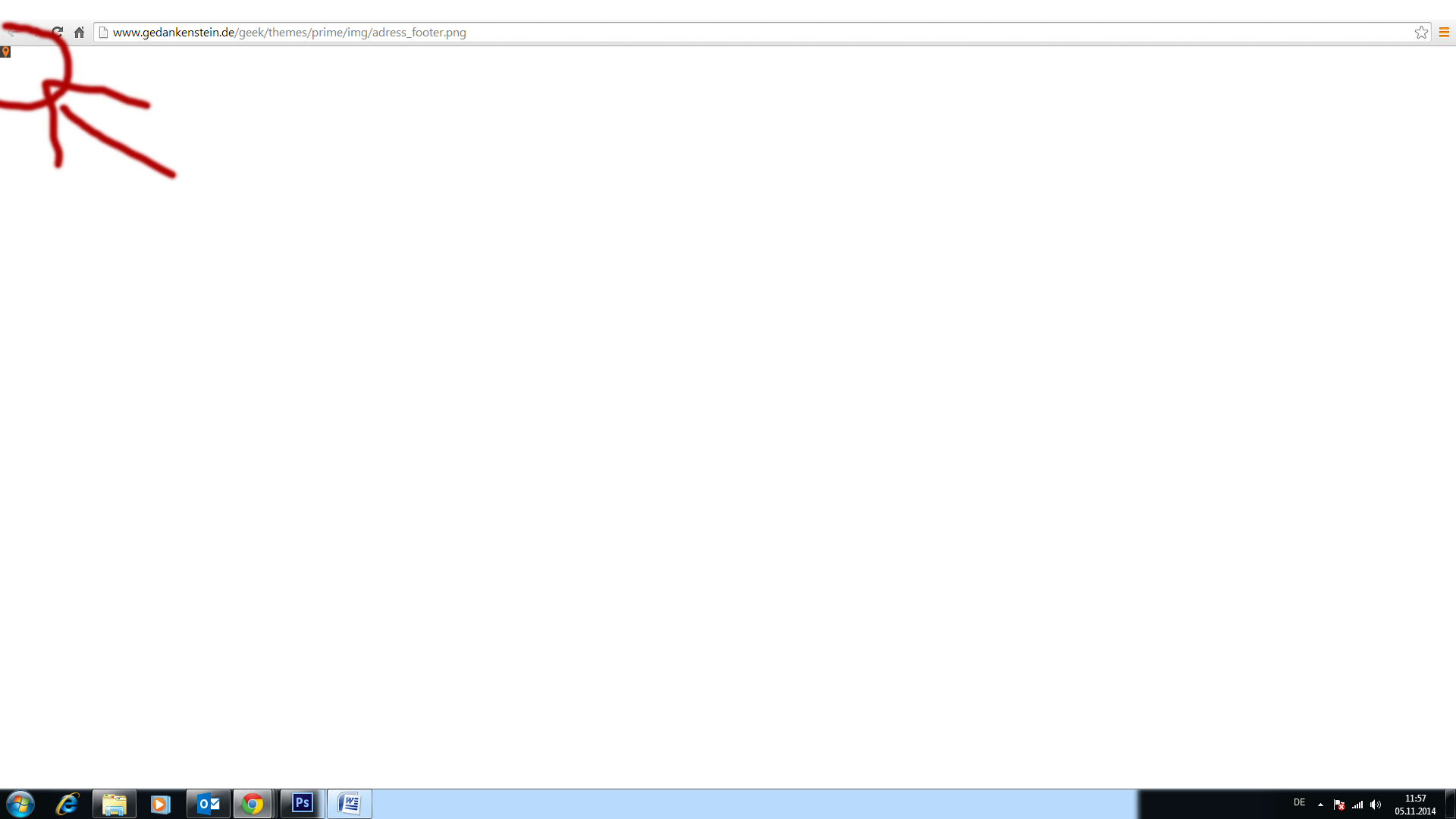The width and height of the screenshot is (1456, 819).
Task: Open the volume speaker control
Action: (x=1376, y=805)
